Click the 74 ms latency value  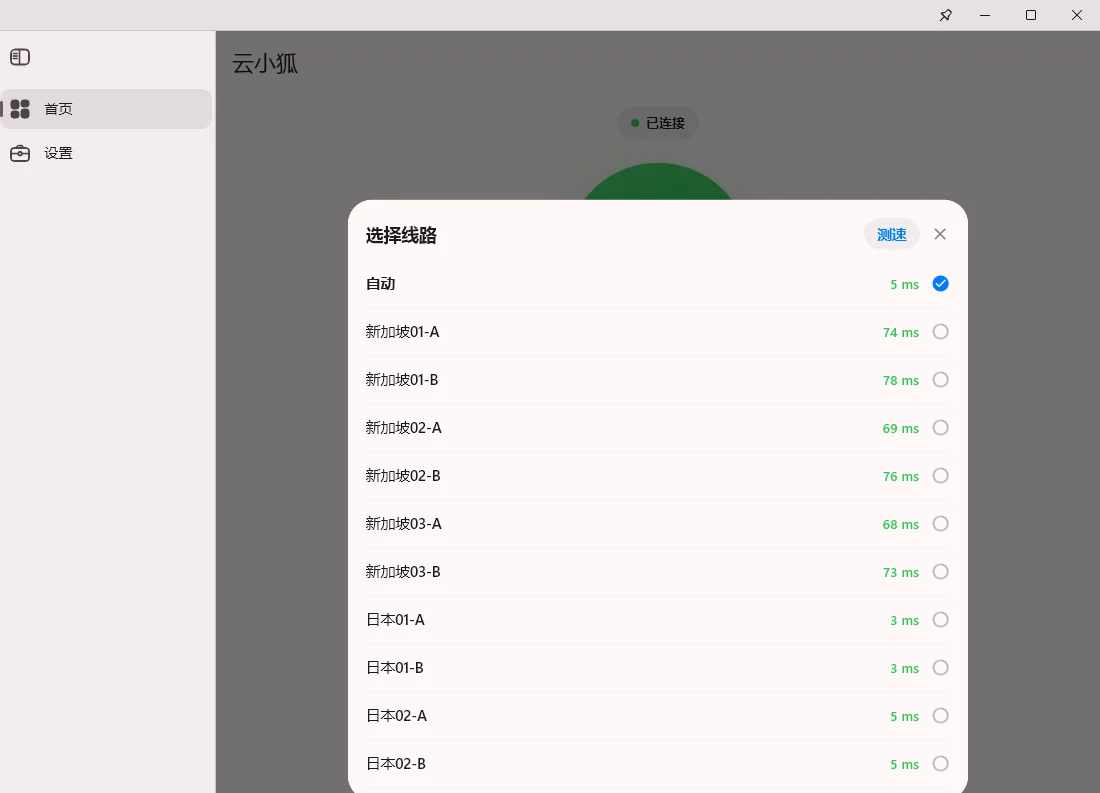(x=901, y=333)
